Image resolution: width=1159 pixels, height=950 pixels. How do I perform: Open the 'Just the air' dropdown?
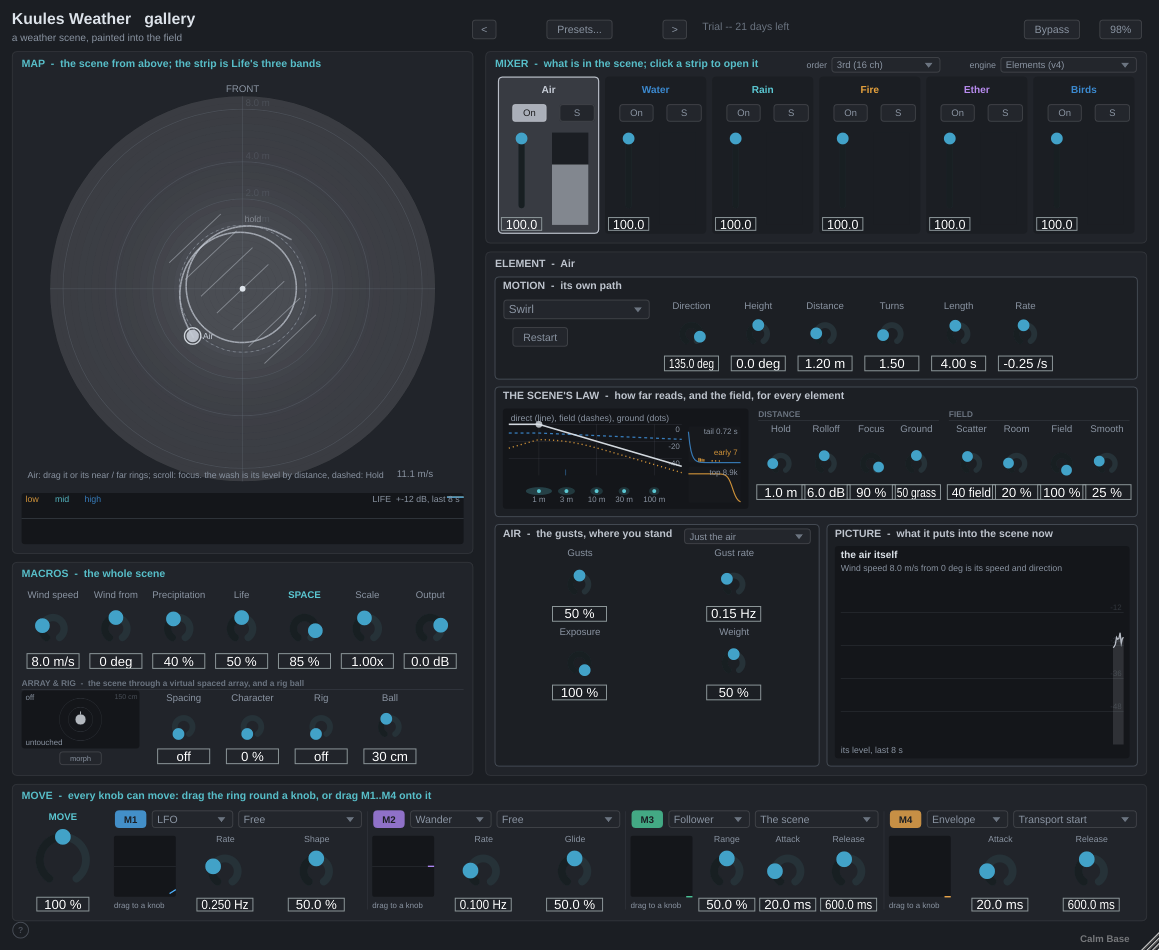[x=747, y=537]
